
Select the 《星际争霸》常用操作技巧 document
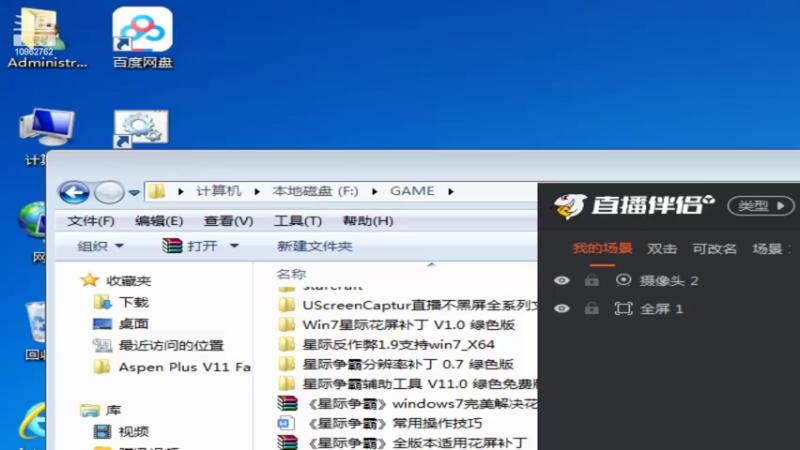tap(380, 423)
